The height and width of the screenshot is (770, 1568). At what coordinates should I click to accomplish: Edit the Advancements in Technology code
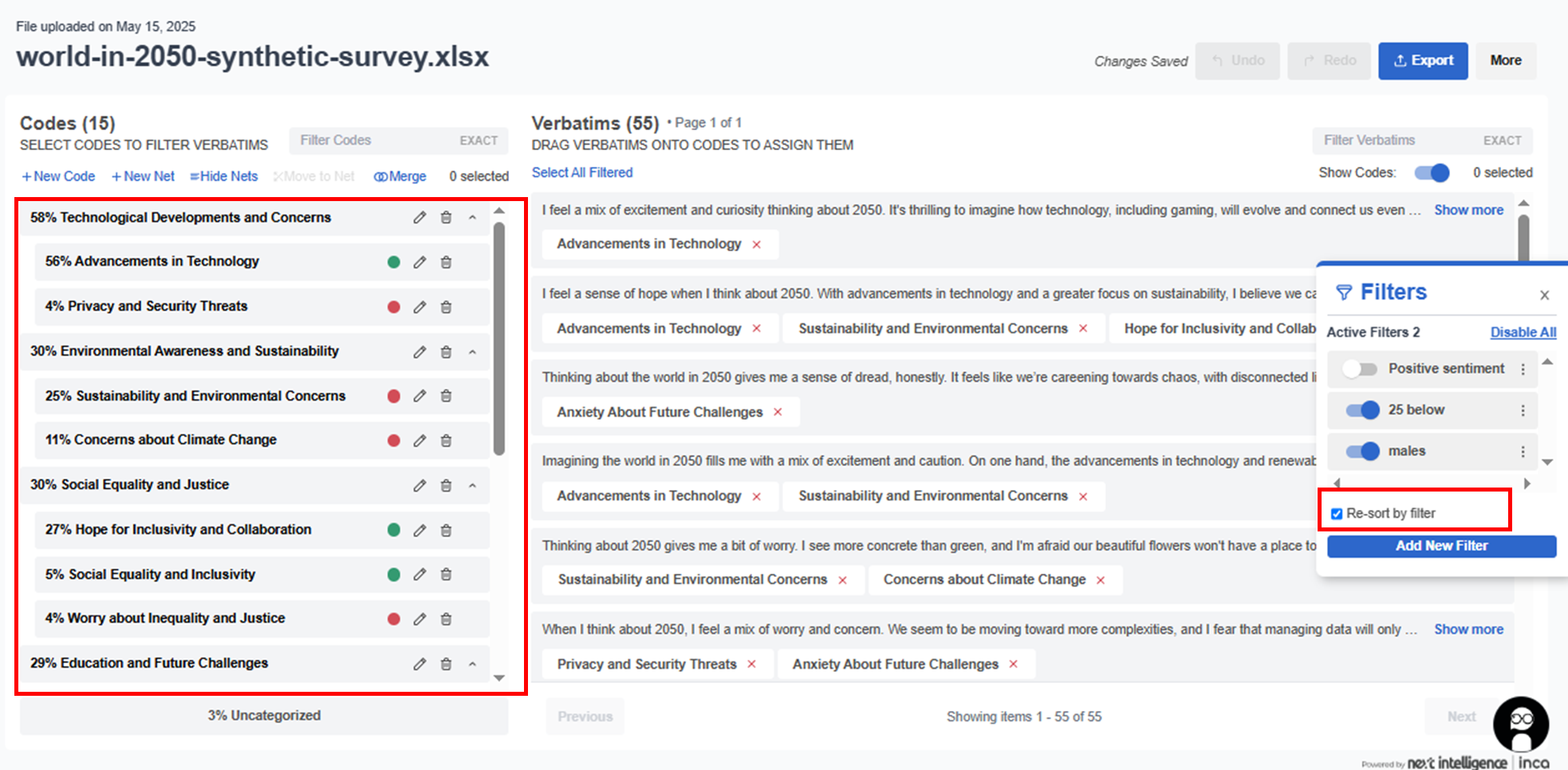click(x=420, y=263)
